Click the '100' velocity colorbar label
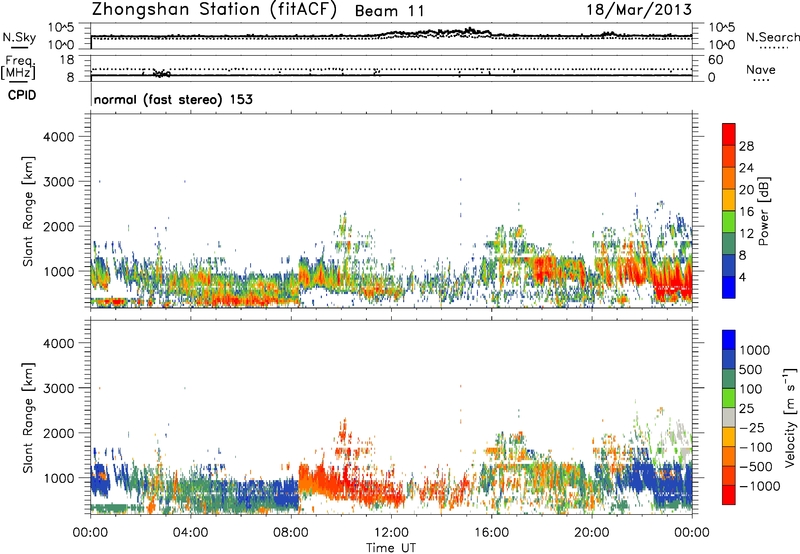 click(751, 389)
